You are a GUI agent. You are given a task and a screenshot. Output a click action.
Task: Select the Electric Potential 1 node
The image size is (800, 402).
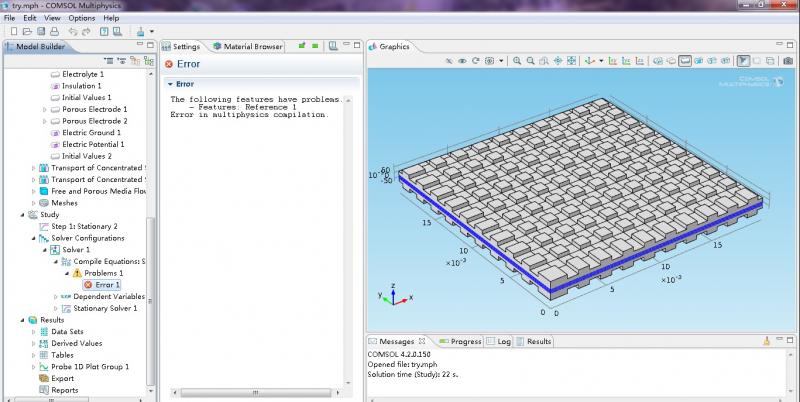[x=87, y=144]
